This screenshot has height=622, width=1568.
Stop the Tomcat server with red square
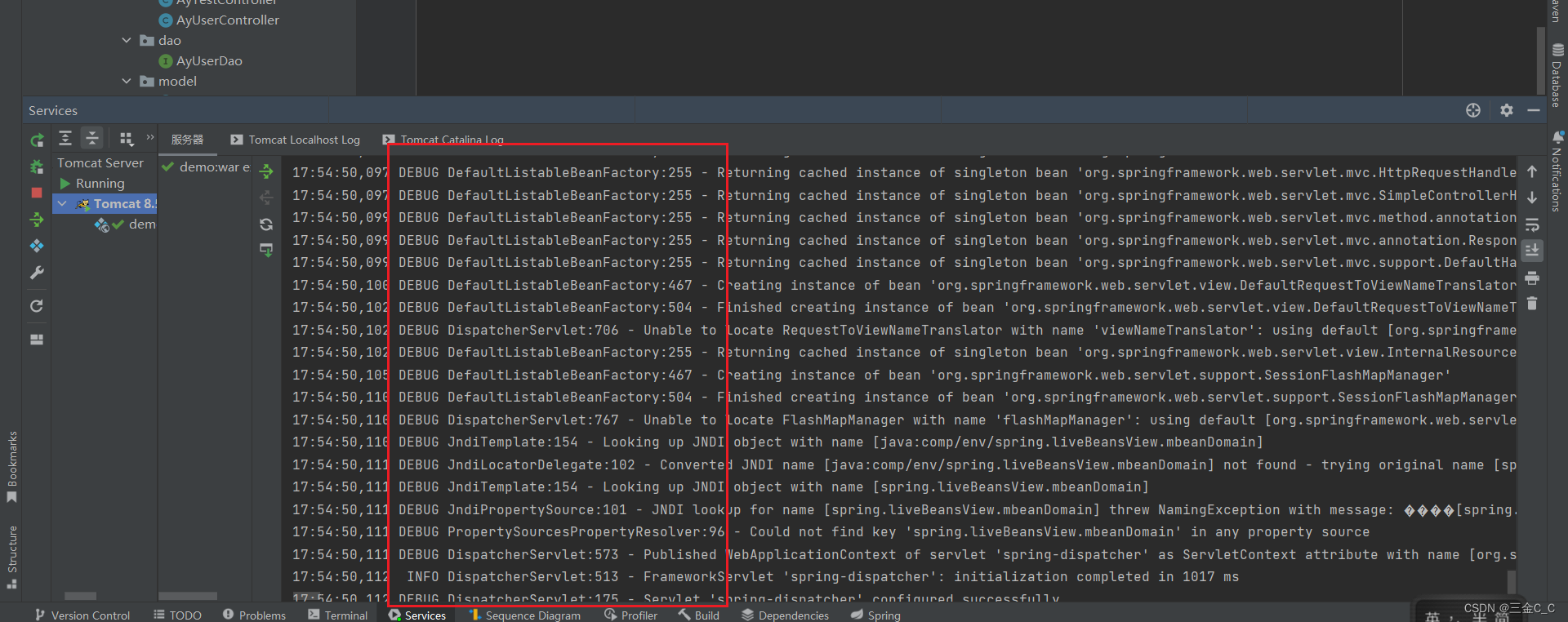click(x=37, y=193)
